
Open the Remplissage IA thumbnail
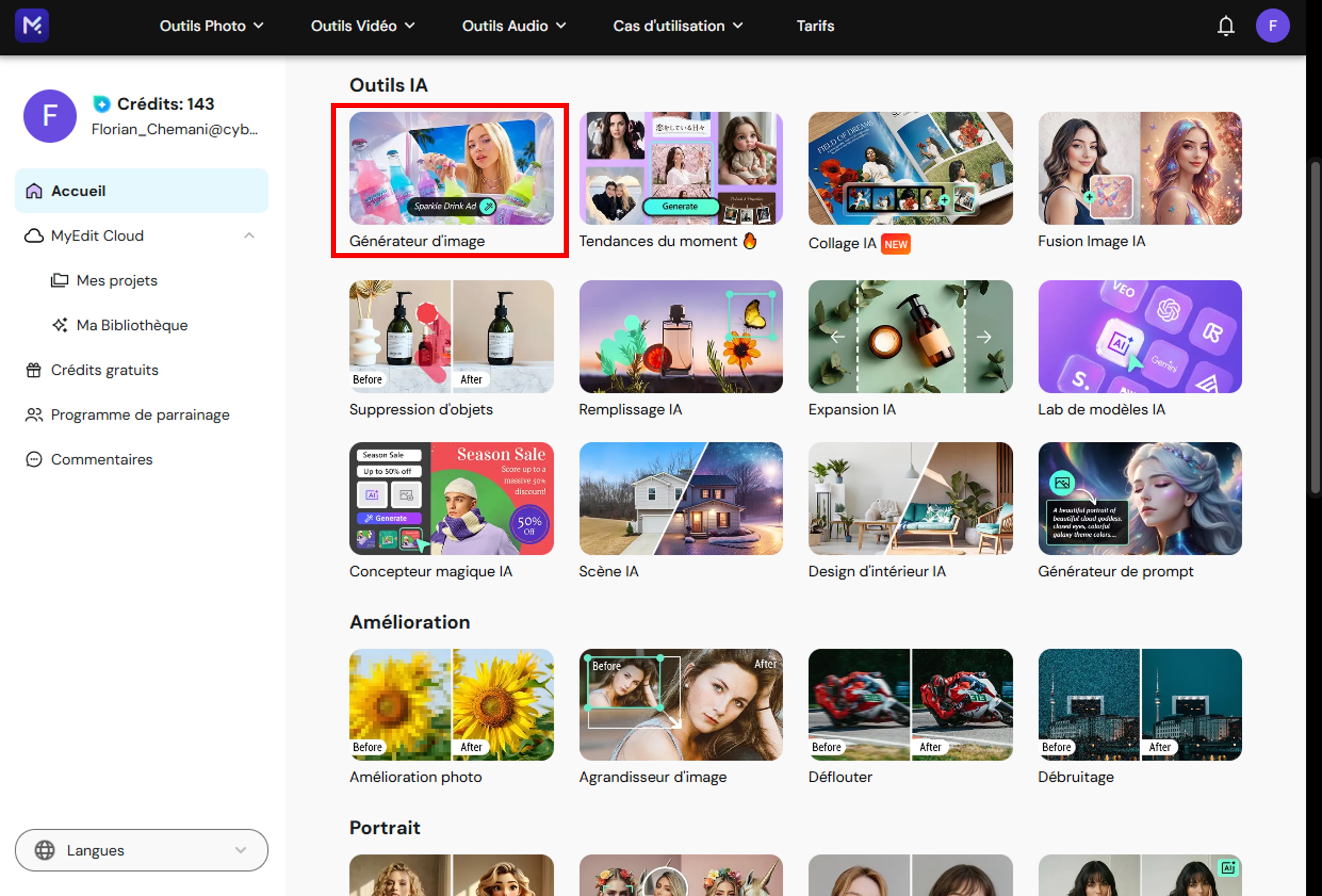(681, 336)
